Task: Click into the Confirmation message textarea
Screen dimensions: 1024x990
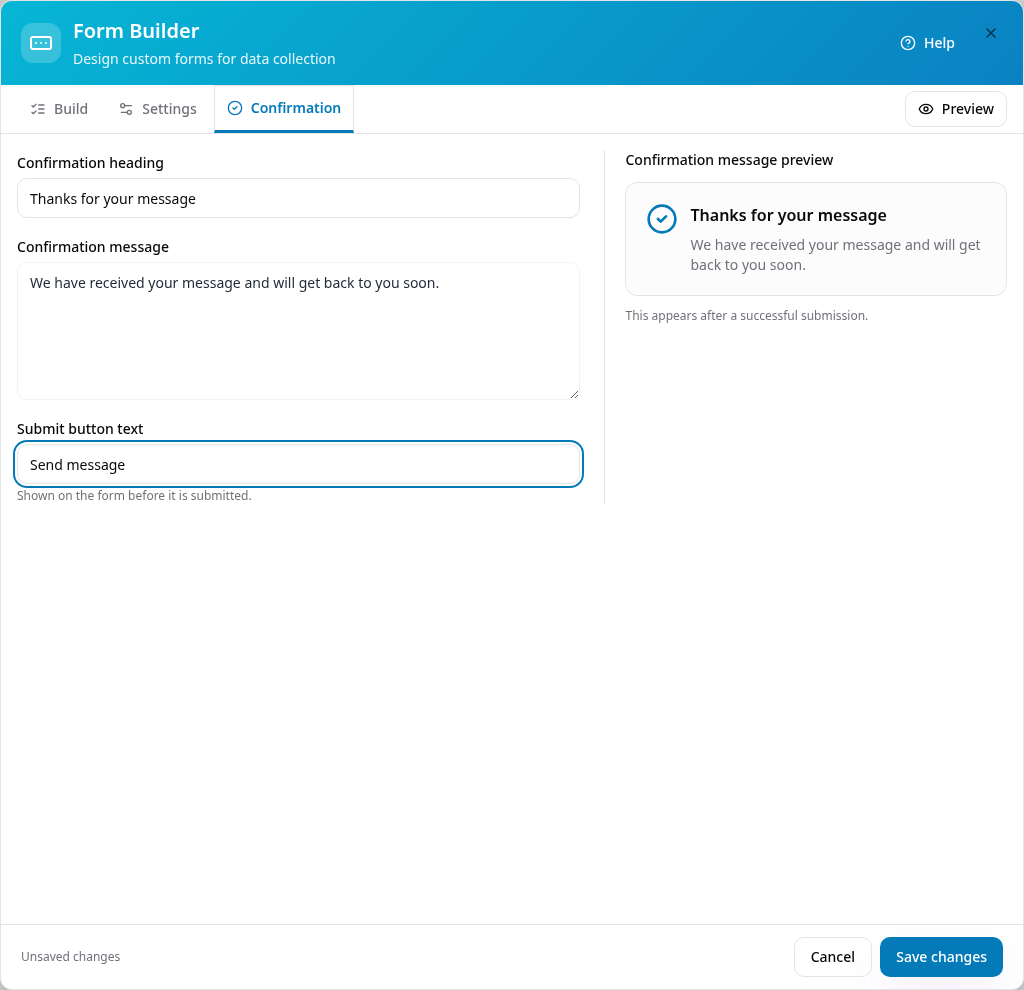Action: pos(298,331)
